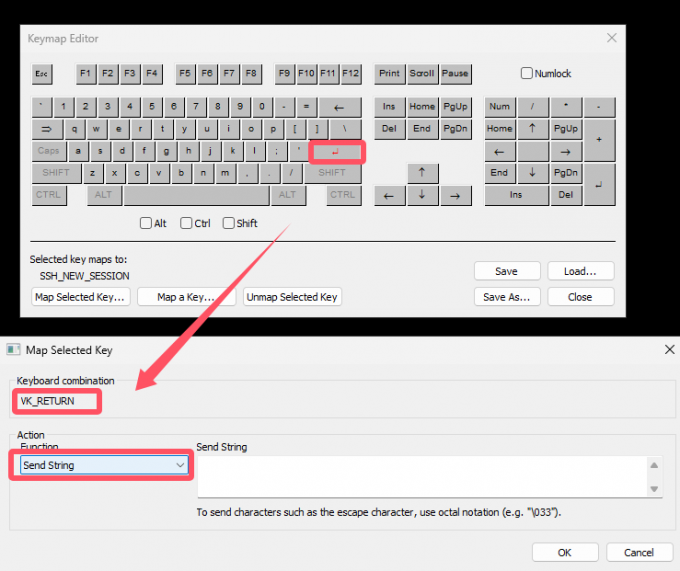Select the left SHIFT key
This screenshot has height=571, width=680.
(56, 173)
